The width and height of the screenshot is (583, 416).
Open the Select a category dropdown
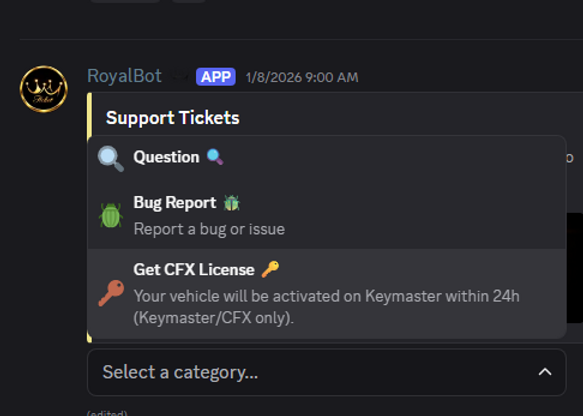[x=326, y=372]
